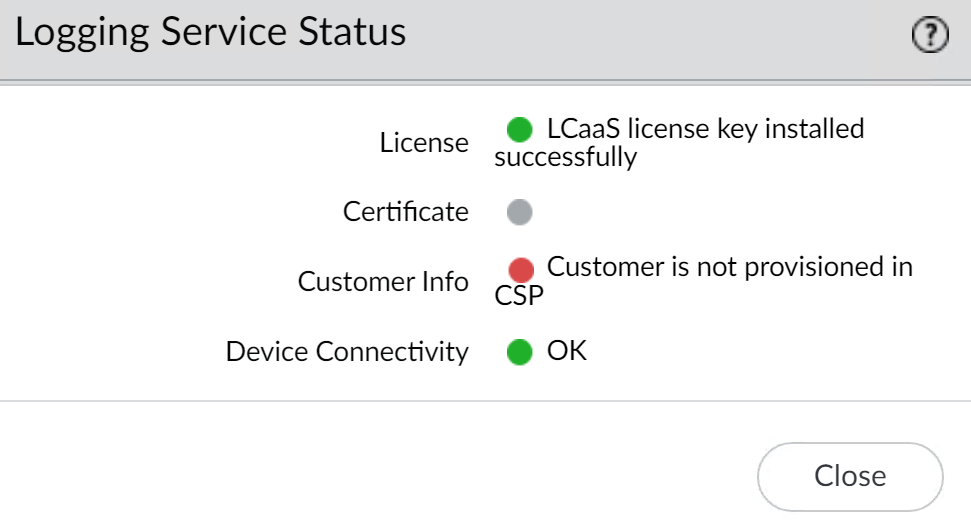The height and width of the screenshot is (520, 971).
Task: Click the Customer Info field label
Action: point(383,282)
